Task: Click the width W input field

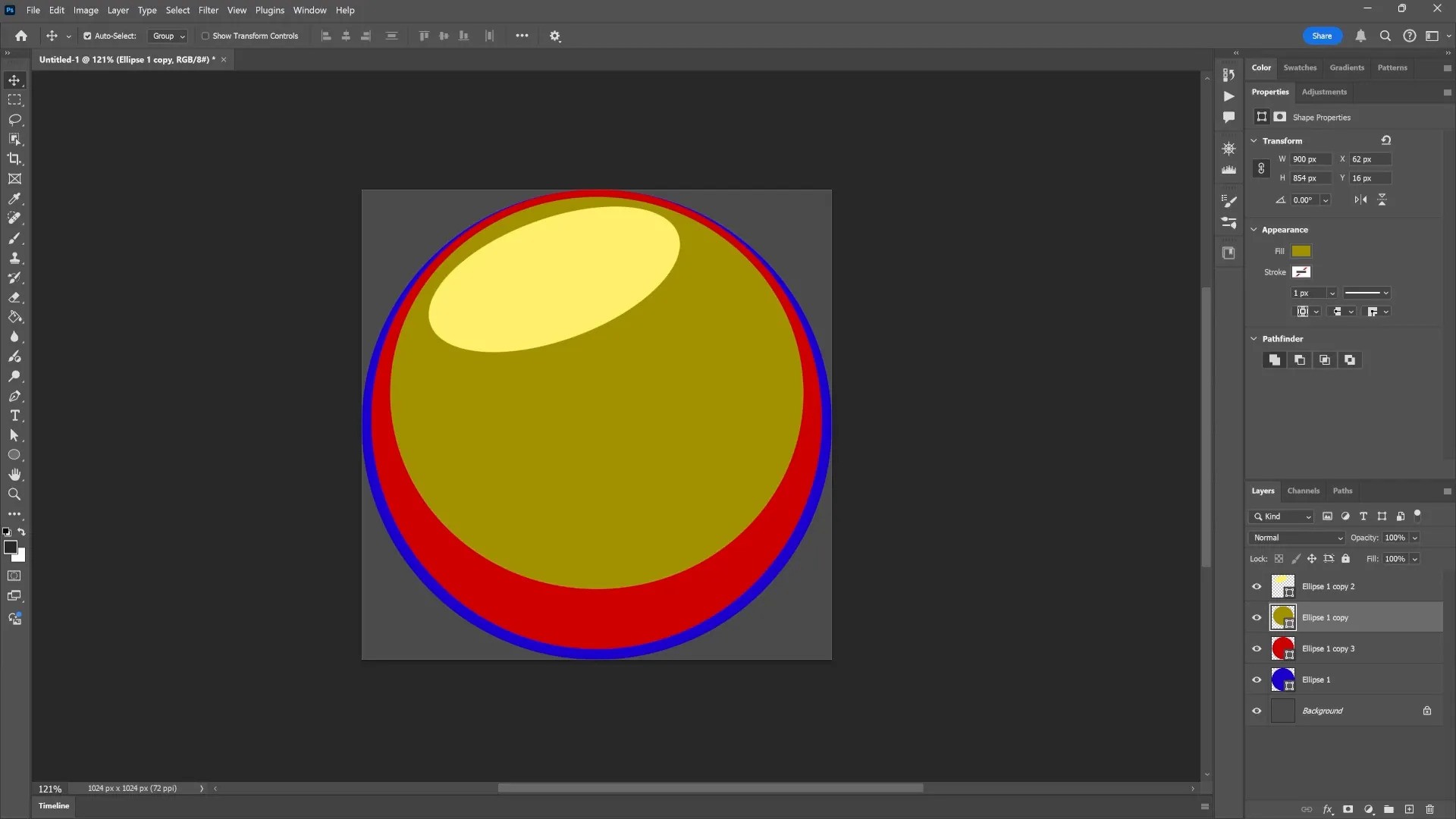Action: click(x=1310, y=159)
